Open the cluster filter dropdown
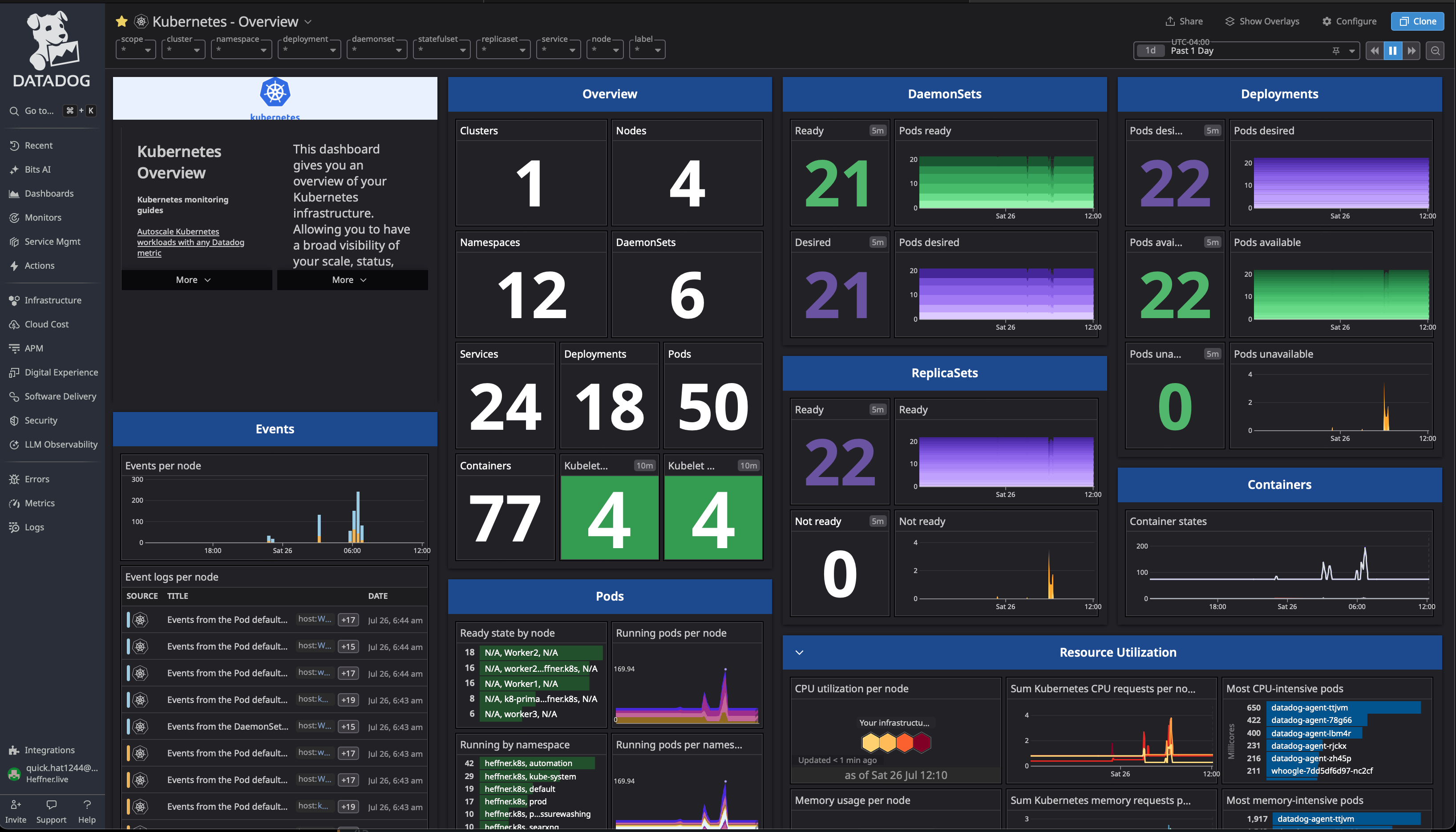 coord(183,50)
